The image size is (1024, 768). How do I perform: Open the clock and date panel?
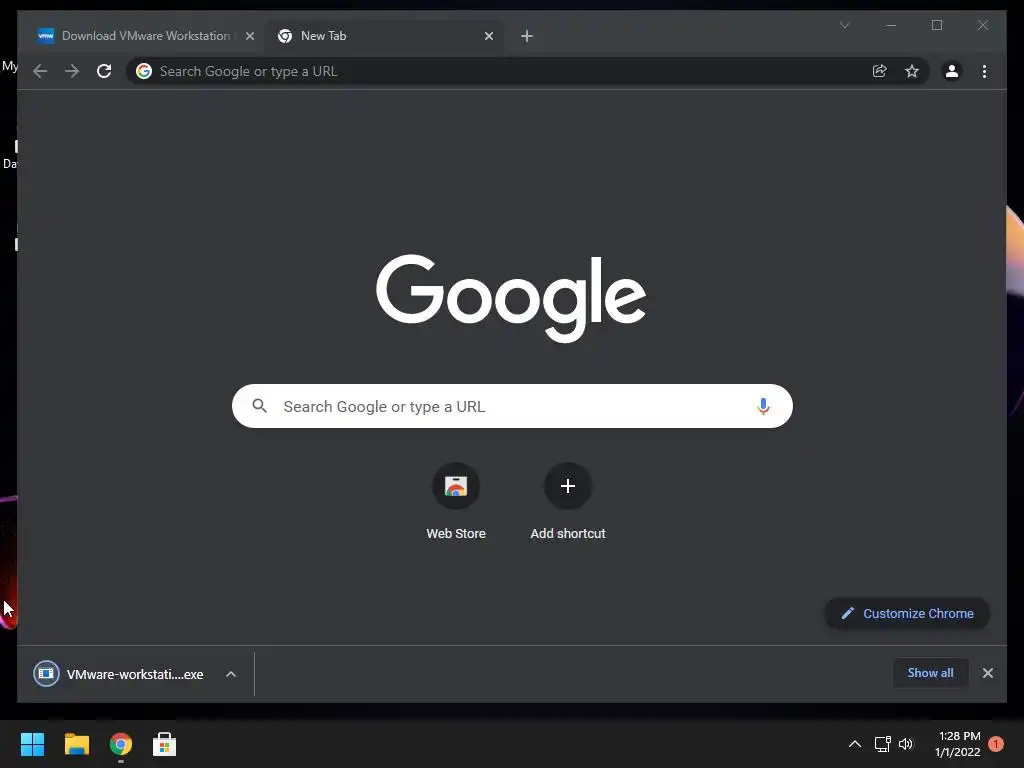coord(958,744)
